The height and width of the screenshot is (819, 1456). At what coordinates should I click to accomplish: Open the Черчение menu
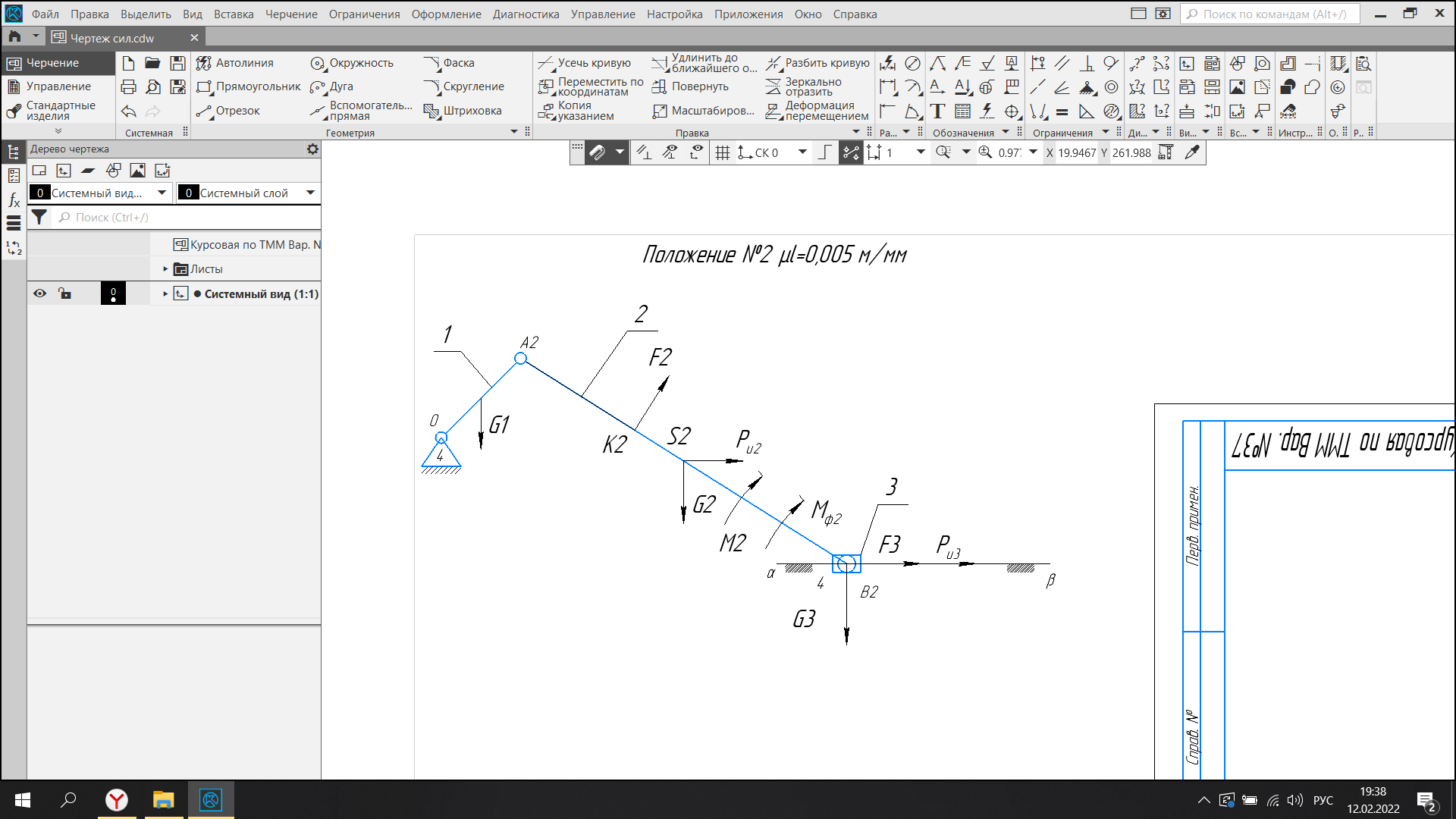[291, 14]
